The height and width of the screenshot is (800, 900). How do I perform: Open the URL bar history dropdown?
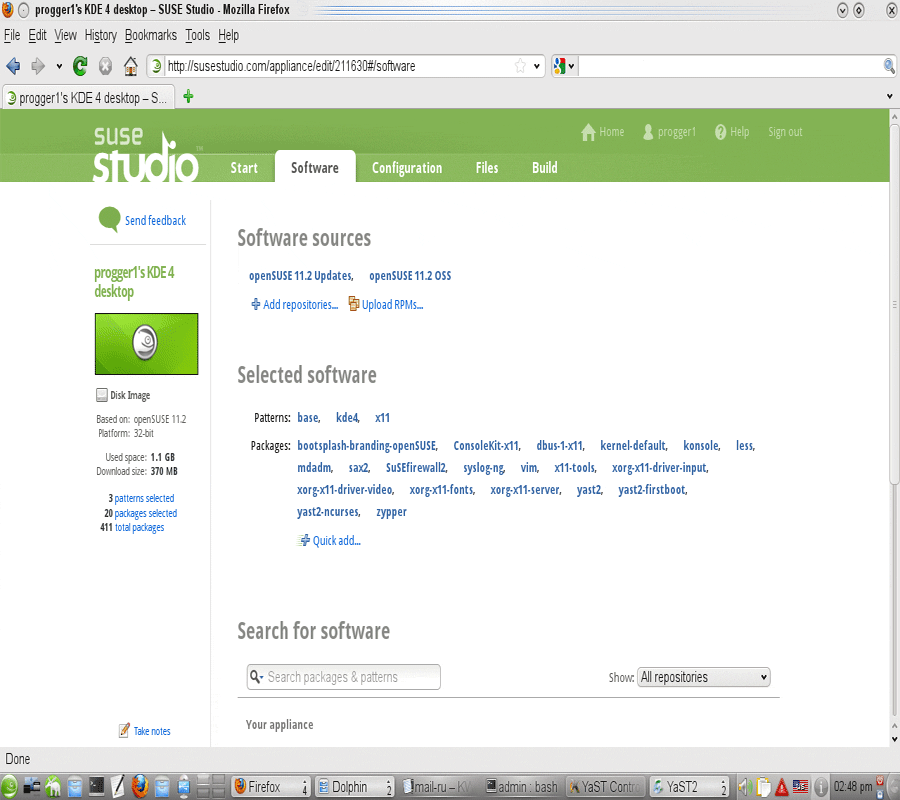[x=537, y=66]
